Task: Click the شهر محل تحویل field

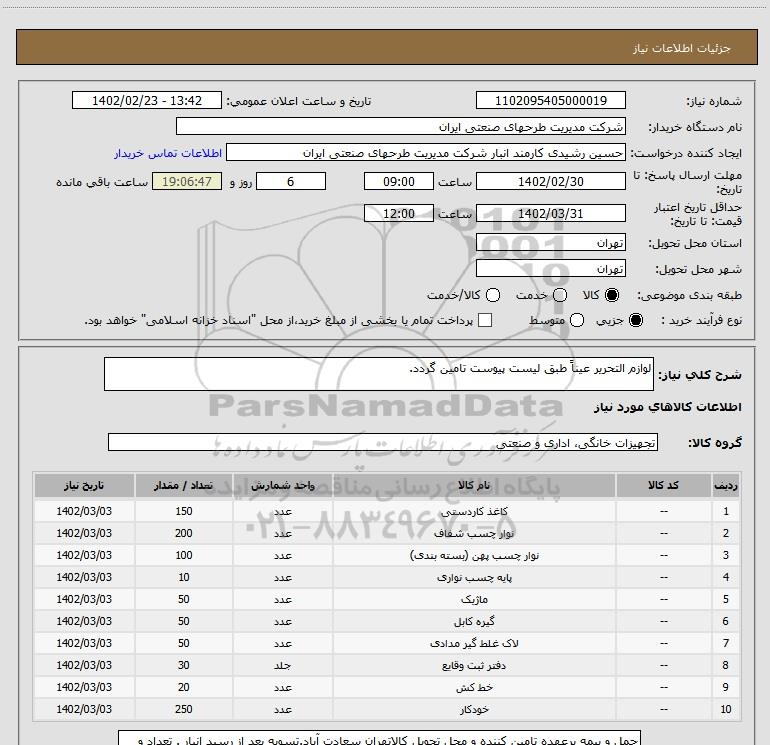Action: (550, 268)
